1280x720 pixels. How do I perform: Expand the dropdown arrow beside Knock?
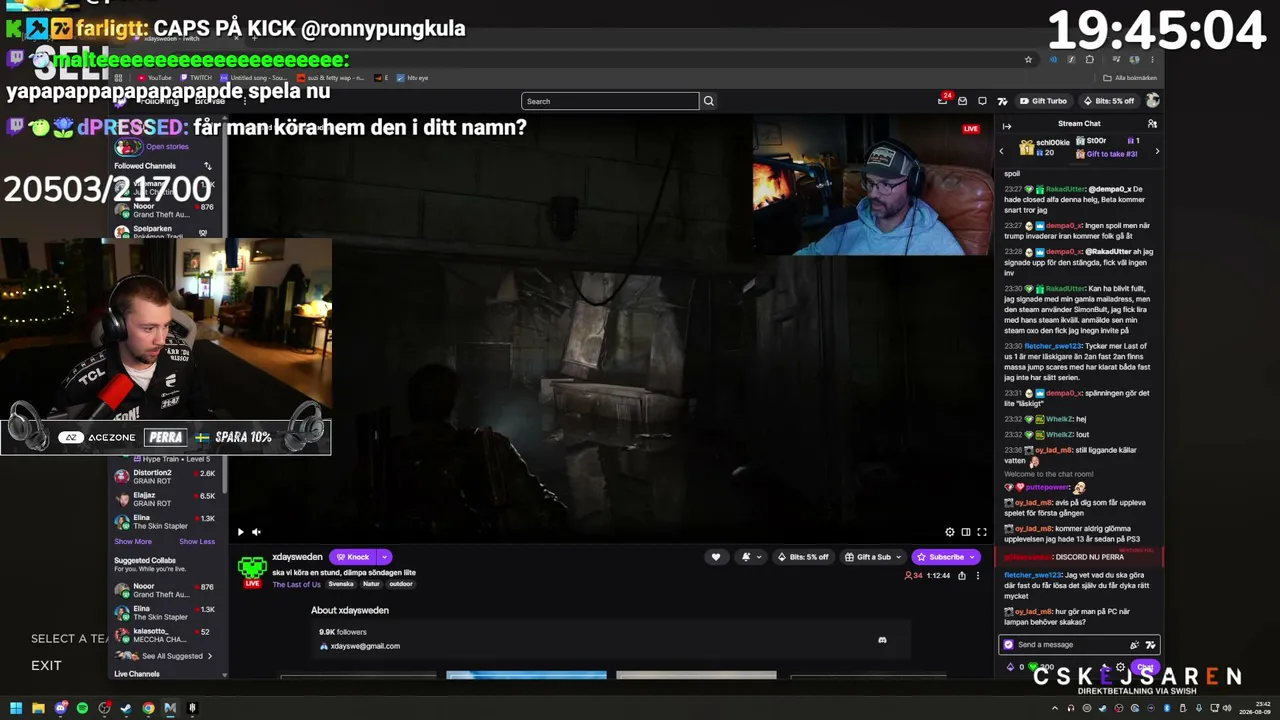[x=384, y=557]
